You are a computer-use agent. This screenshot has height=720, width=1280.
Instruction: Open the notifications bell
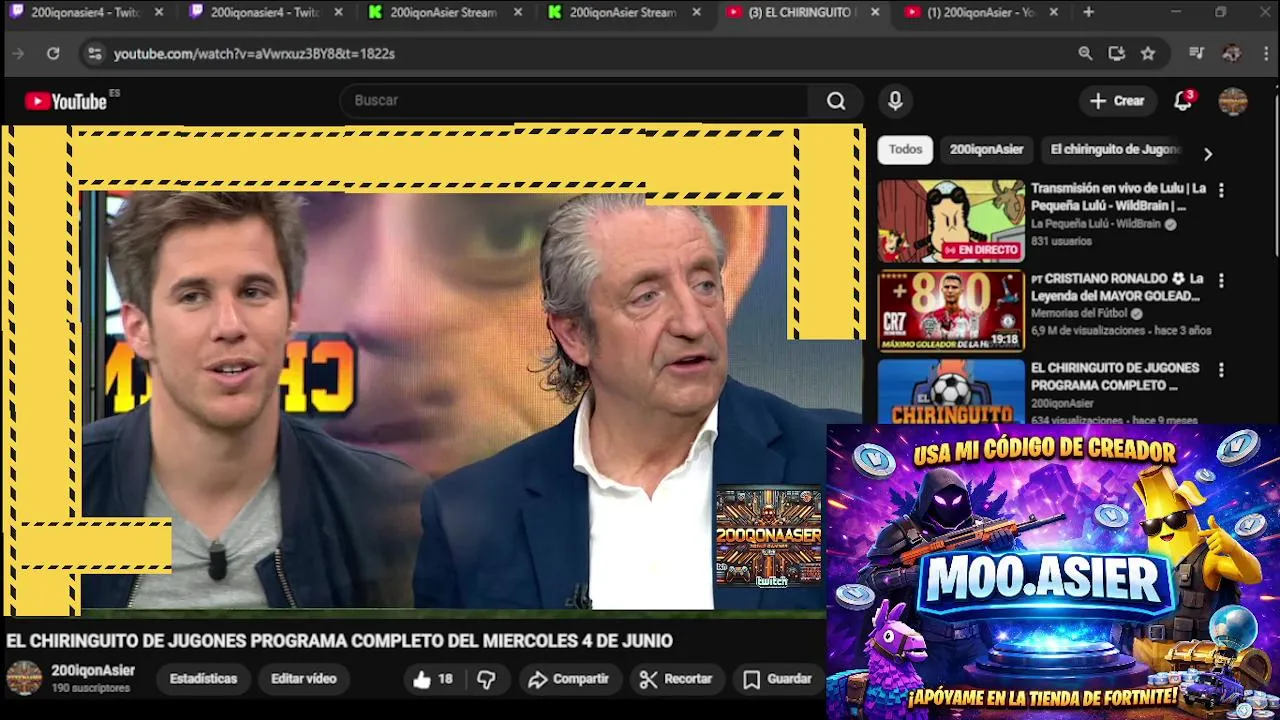(1183, 100)
